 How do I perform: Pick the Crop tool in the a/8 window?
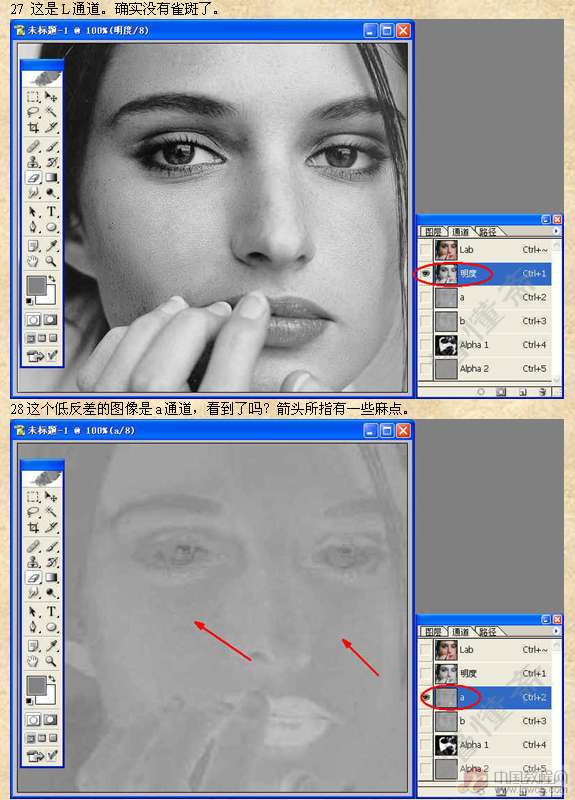[34, 528]
